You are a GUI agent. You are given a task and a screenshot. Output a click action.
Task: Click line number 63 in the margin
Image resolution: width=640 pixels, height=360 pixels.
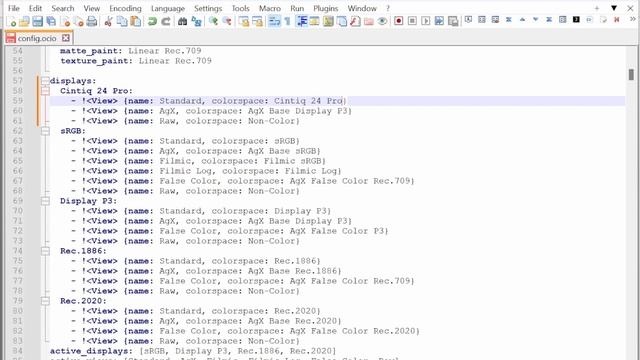[x=18, y=141]
